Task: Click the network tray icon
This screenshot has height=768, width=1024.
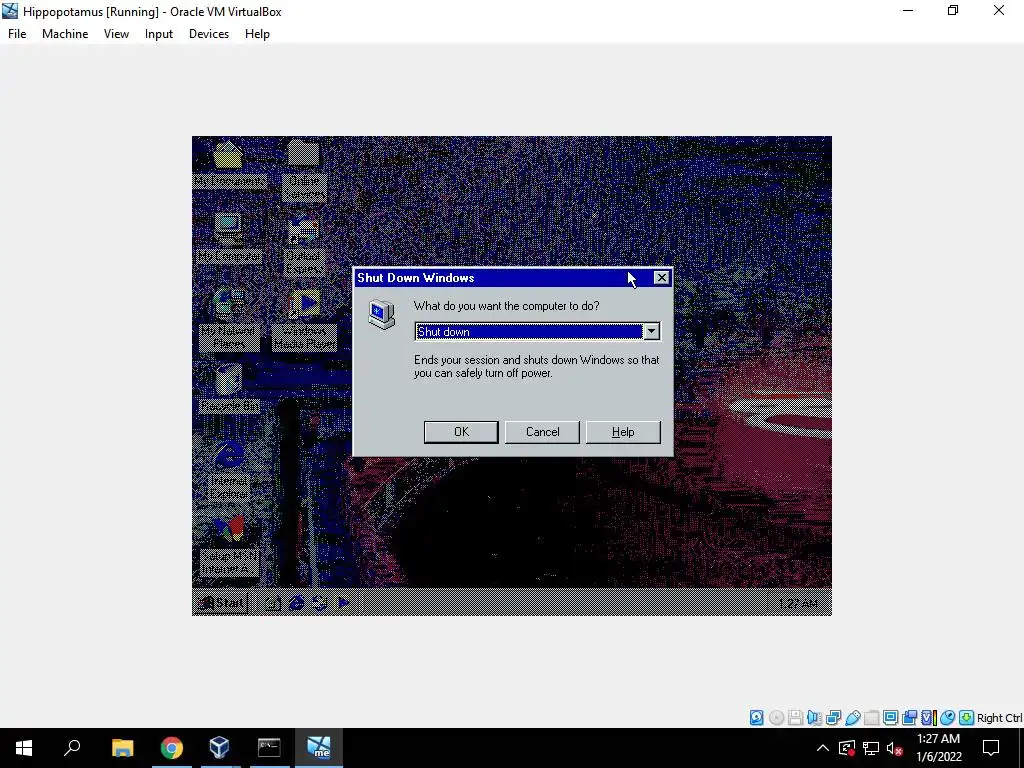Action: click(871, 748)
